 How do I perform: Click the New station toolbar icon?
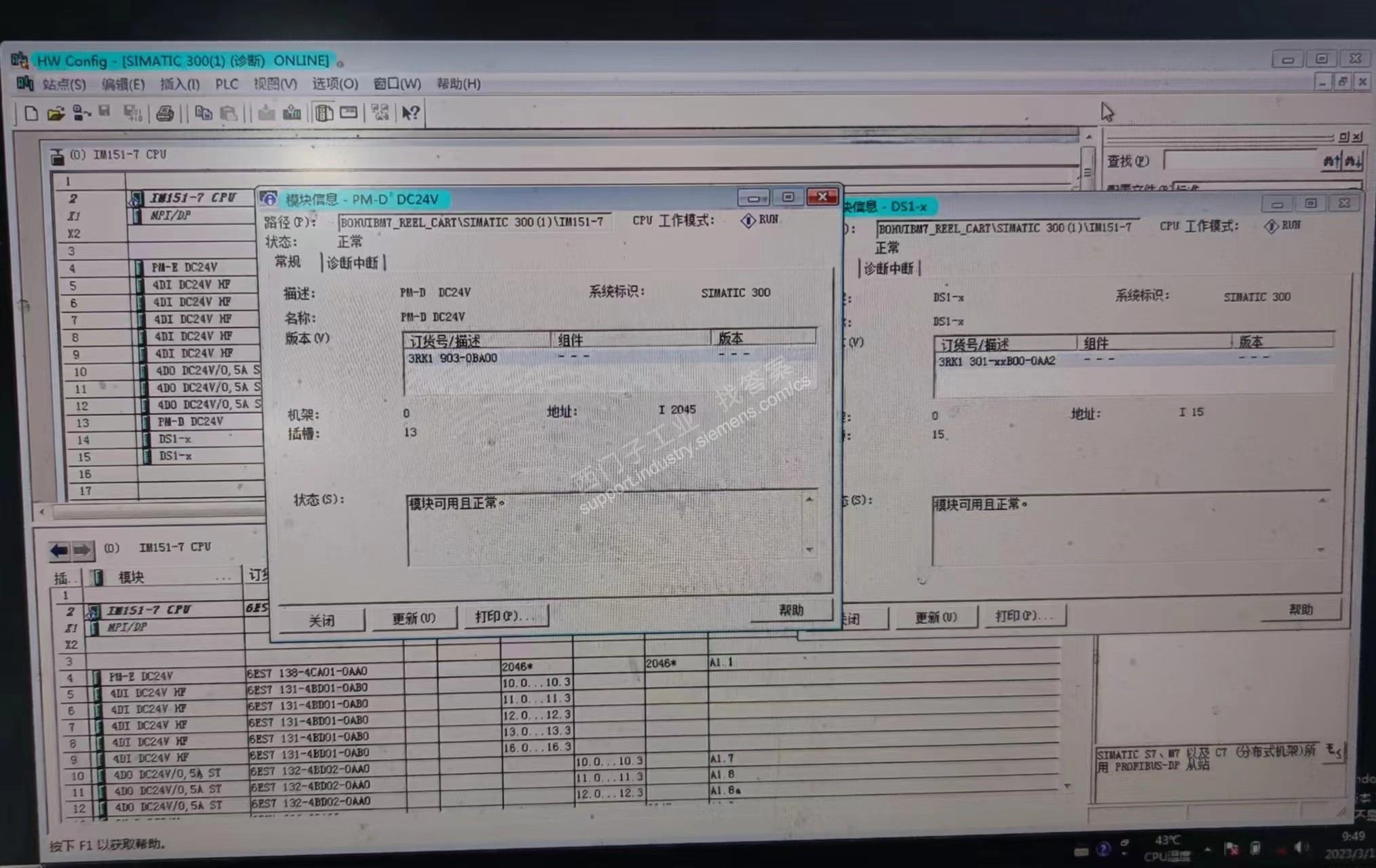point(31,113)
